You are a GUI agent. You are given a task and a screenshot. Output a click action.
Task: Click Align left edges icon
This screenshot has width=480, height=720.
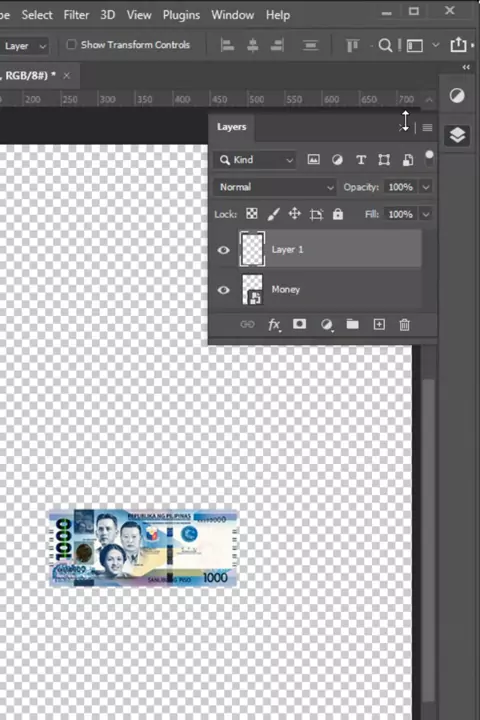tap(227, 45)
